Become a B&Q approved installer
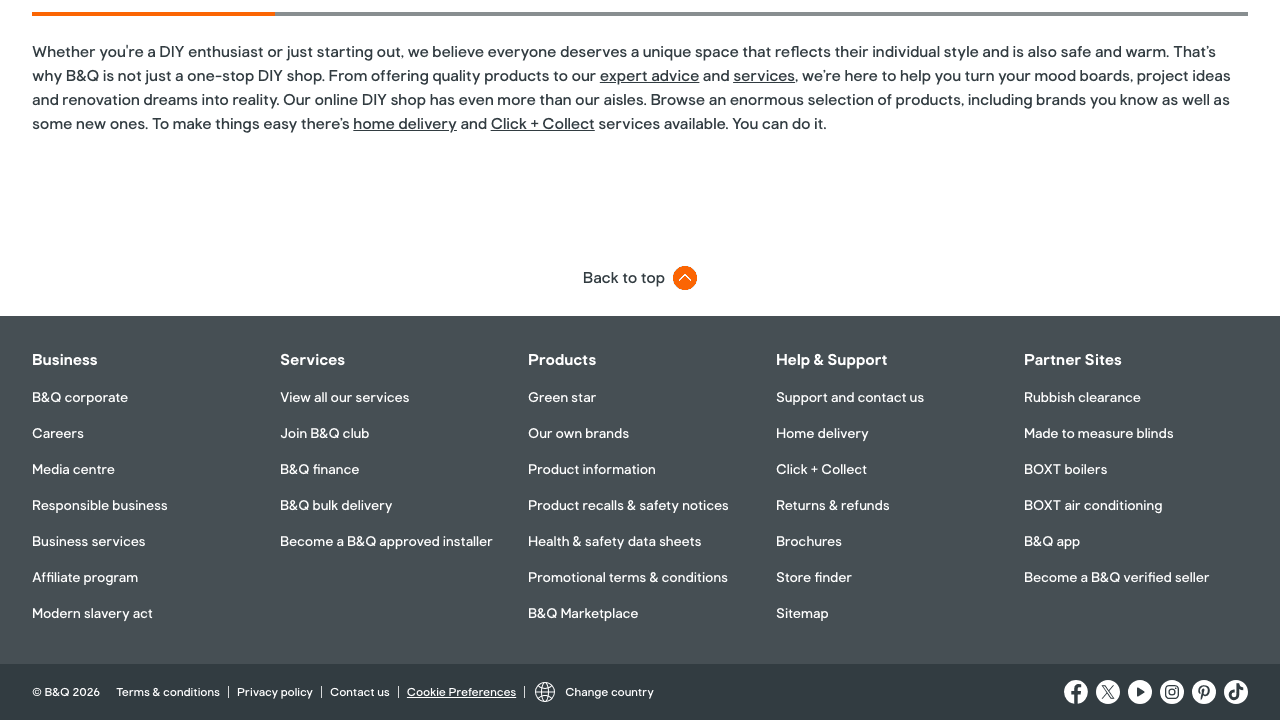The width and height of the screenshot is (1280, 720). [386, 542]
